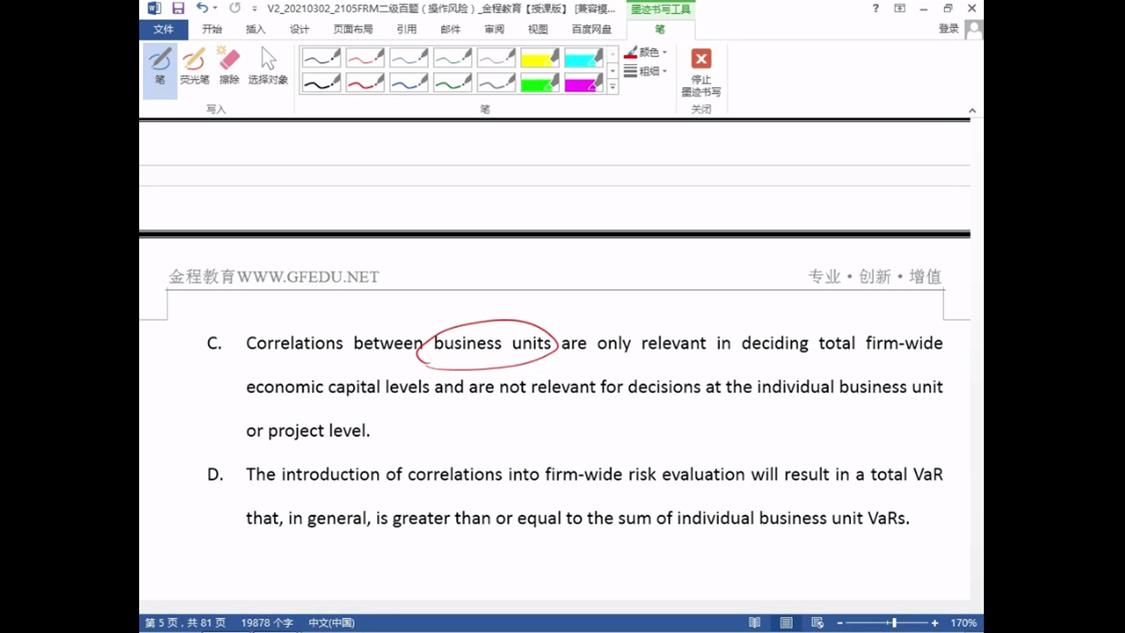Activate the Eraser (擦除) tool
Image resolution: width=1125 pixels, height=633 pixels.
tap(229, 66)
